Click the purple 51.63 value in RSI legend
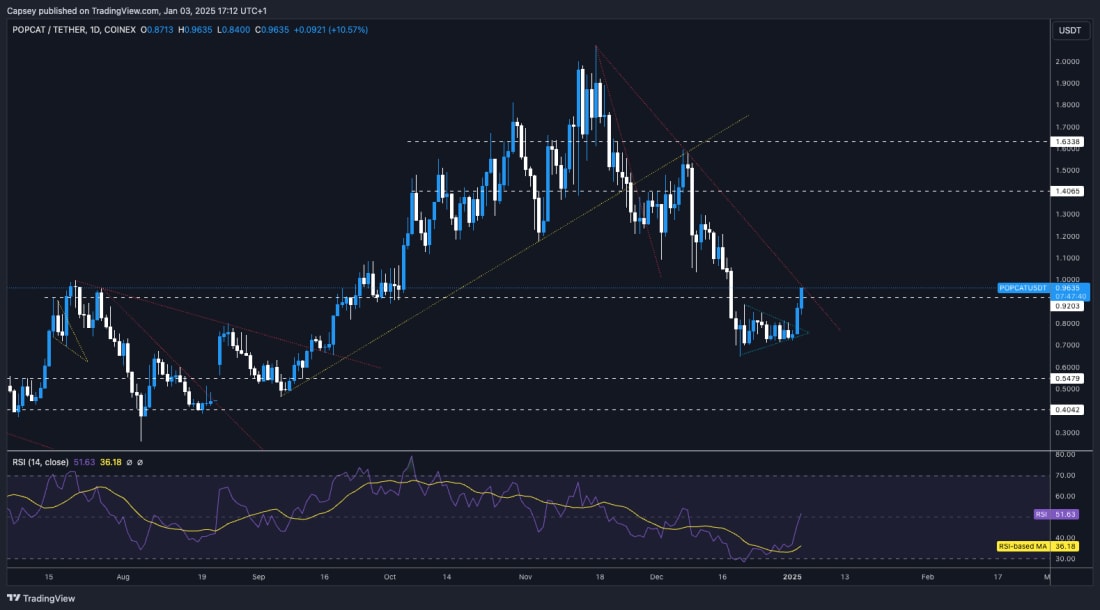This screenshot has height=610, width=1100. (84, 462)
